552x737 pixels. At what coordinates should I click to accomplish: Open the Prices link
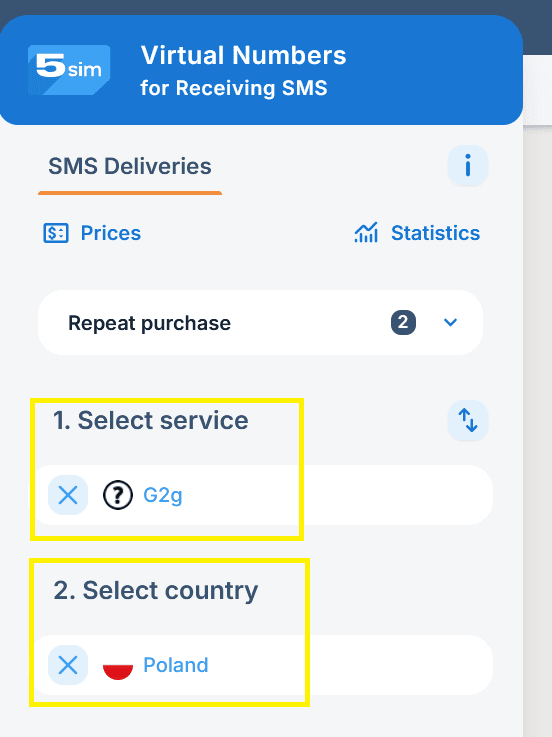(x=111, y=233)
